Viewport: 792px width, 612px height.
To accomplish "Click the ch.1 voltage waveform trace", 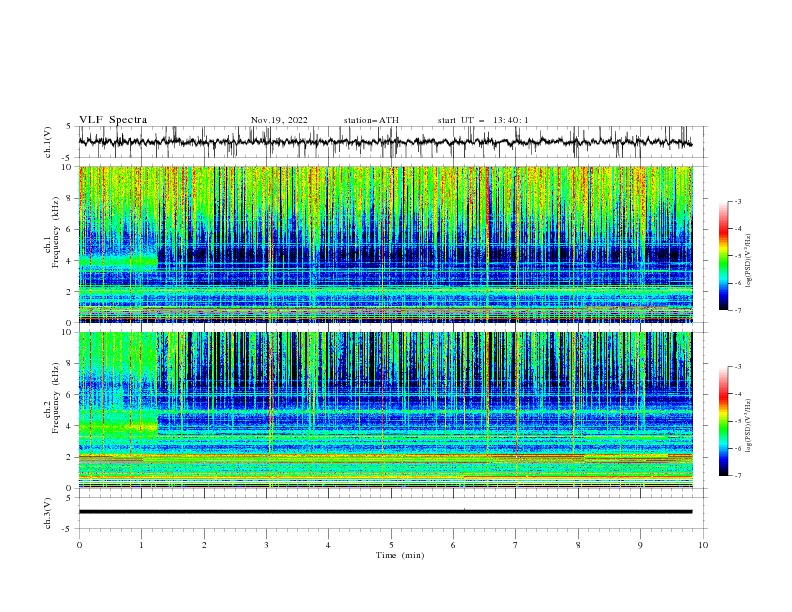I will click(386, 142).
